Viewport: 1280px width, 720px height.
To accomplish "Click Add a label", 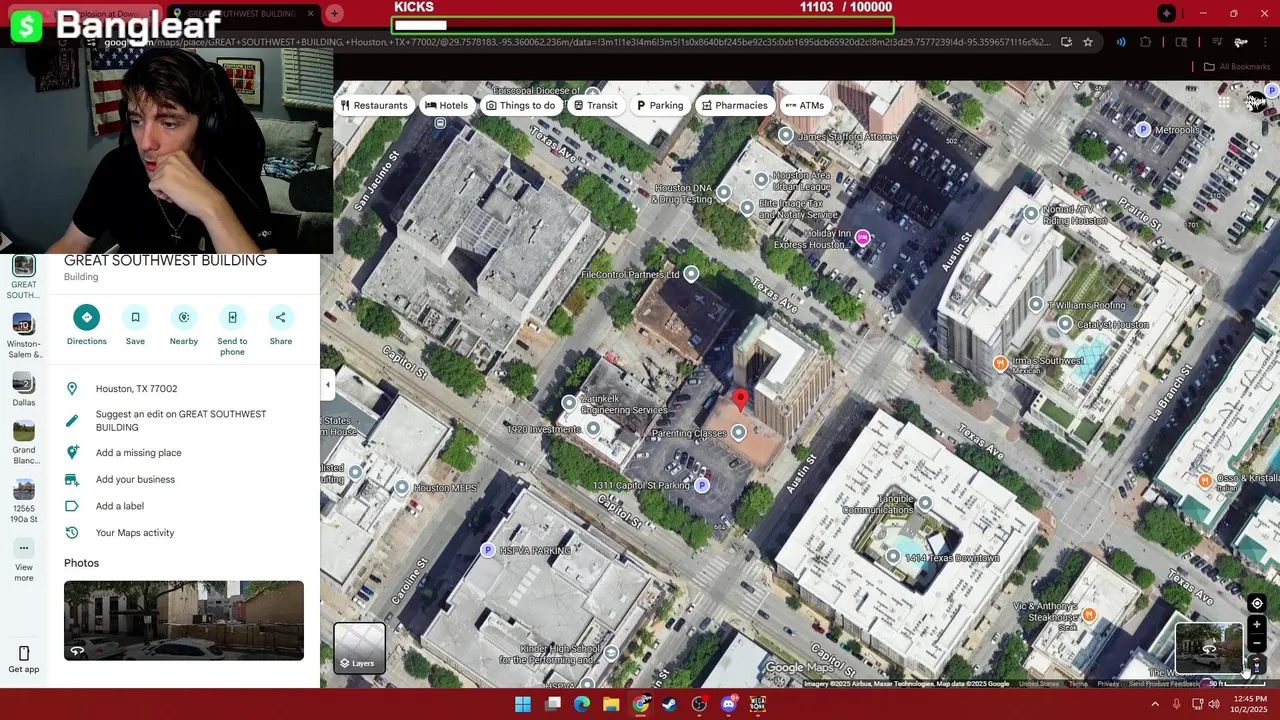I will click(184, 506).
